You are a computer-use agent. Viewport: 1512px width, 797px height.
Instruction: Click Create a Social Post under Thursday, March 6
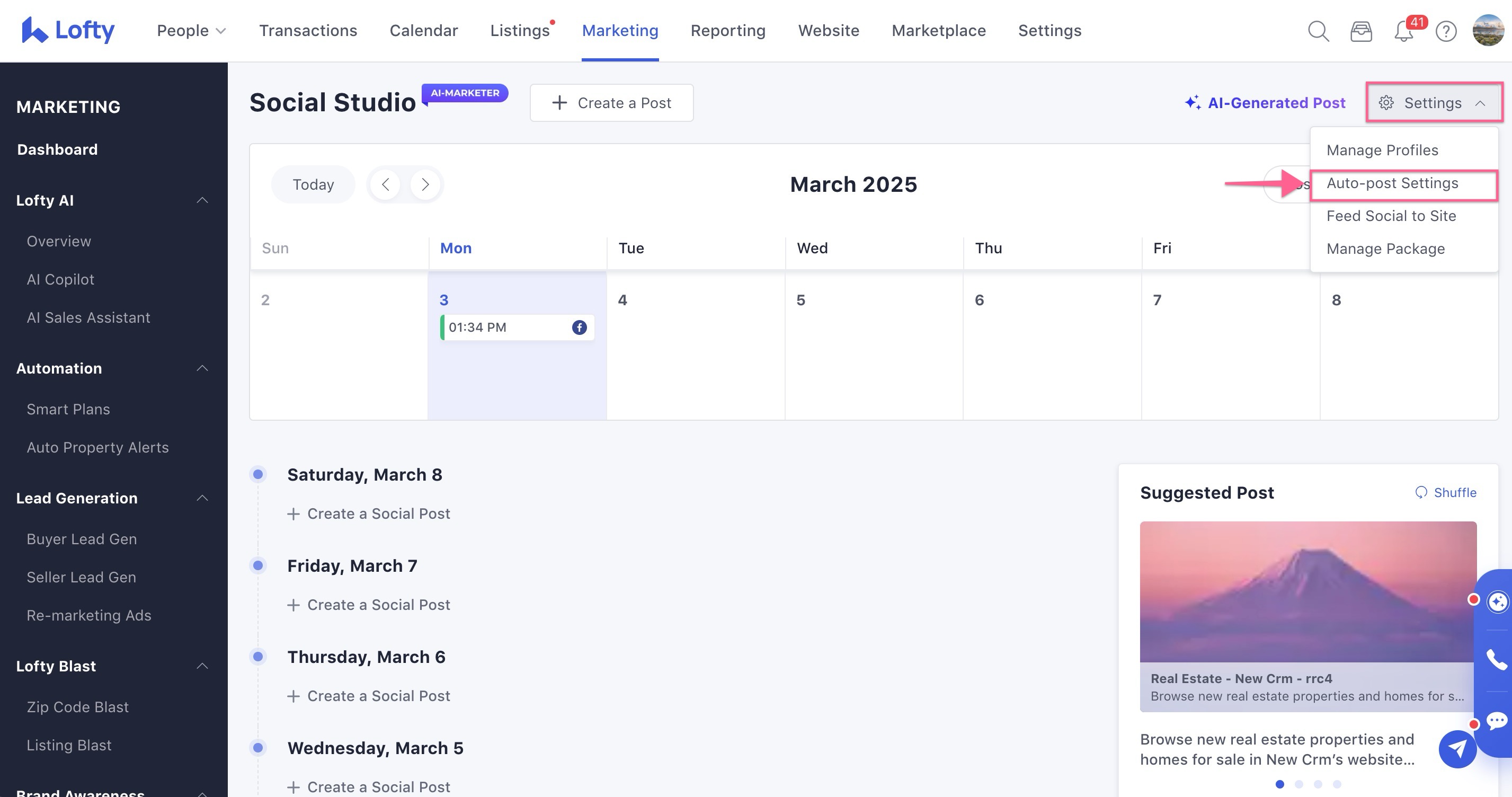pyautogui.click(x=369, y=696)
